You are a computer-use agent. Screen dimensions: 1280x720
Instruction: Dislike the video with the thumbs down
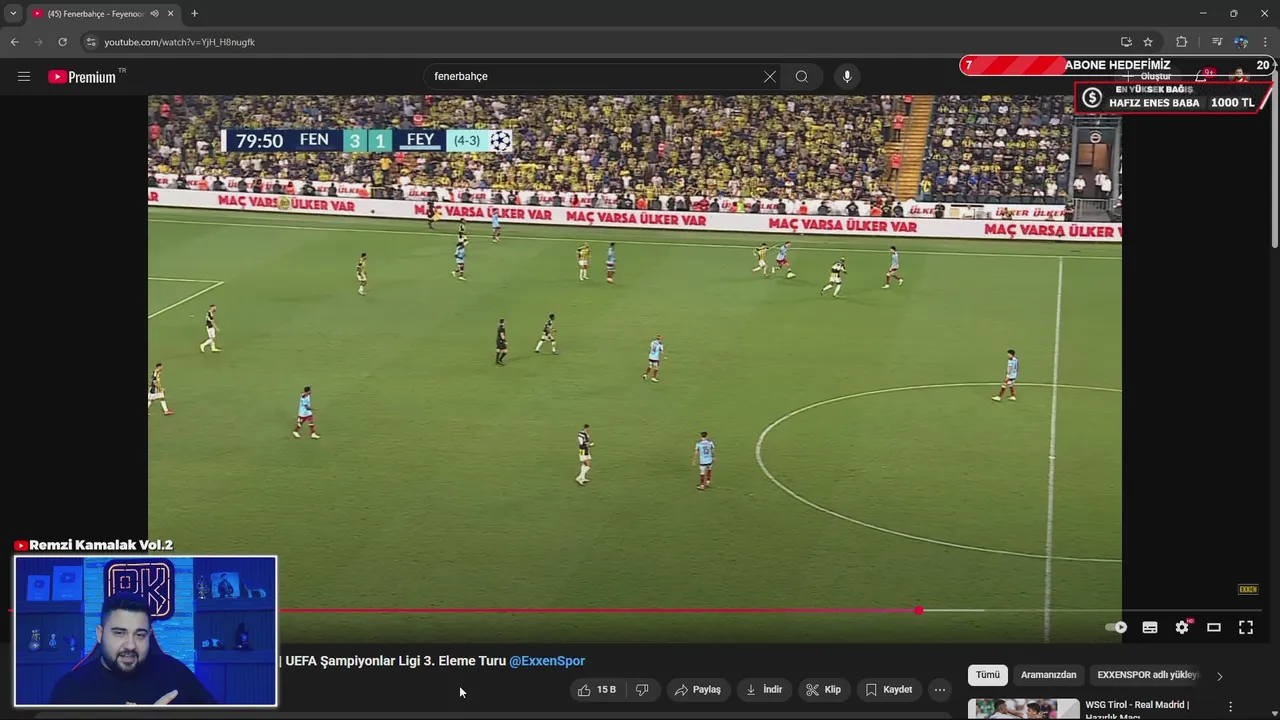642,690
